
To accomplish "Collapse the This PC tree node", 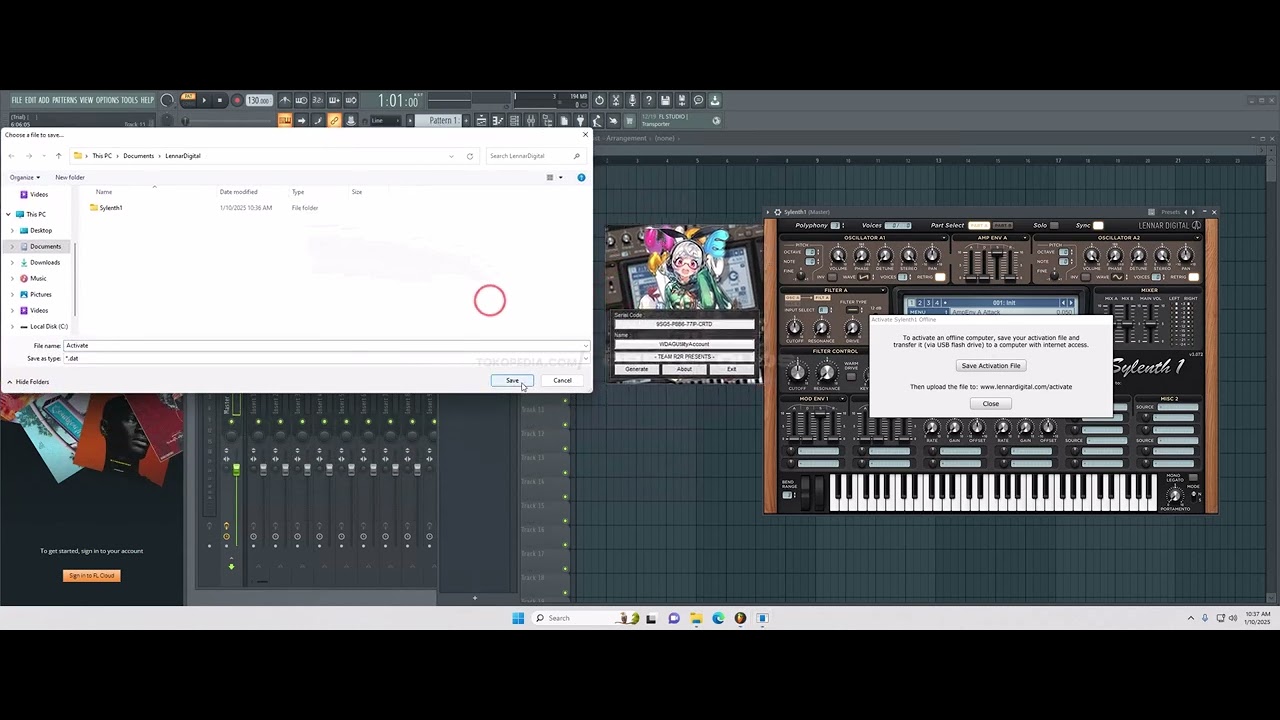I will 9,214.
